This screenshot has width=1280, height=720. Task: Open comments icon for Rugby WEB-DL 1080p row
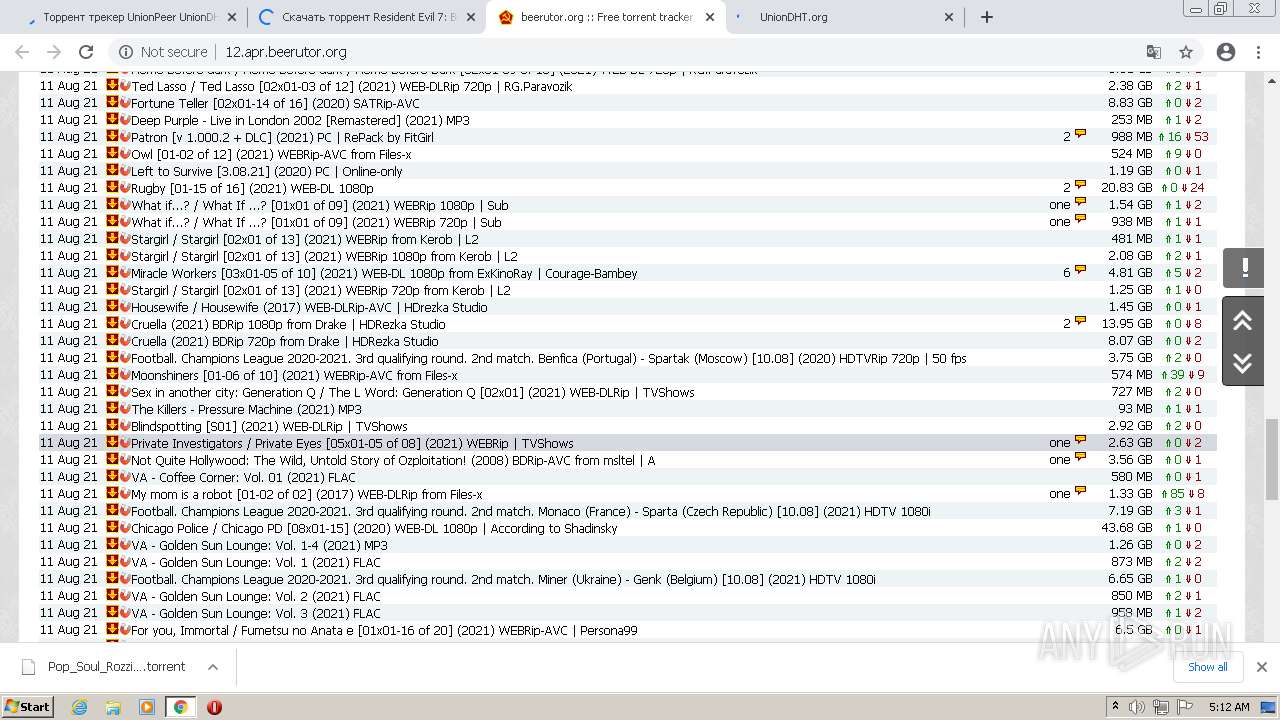pos(1080,186)
